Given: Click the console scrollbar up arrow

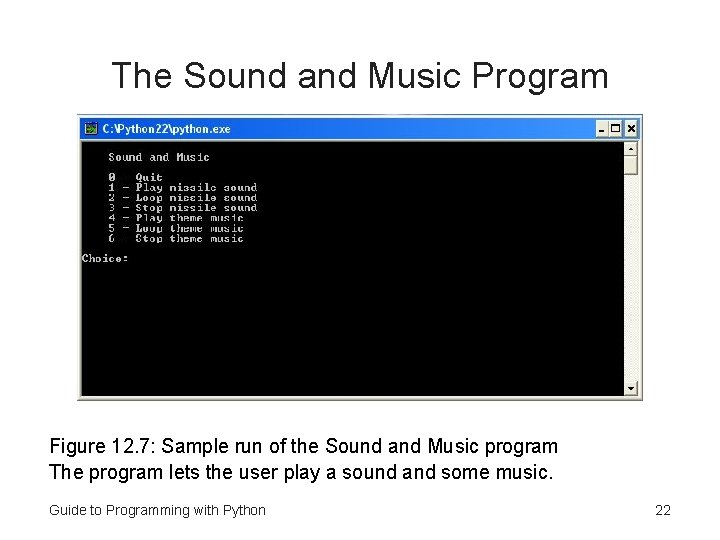Looking at the screenshot, I should click(630, 149).
